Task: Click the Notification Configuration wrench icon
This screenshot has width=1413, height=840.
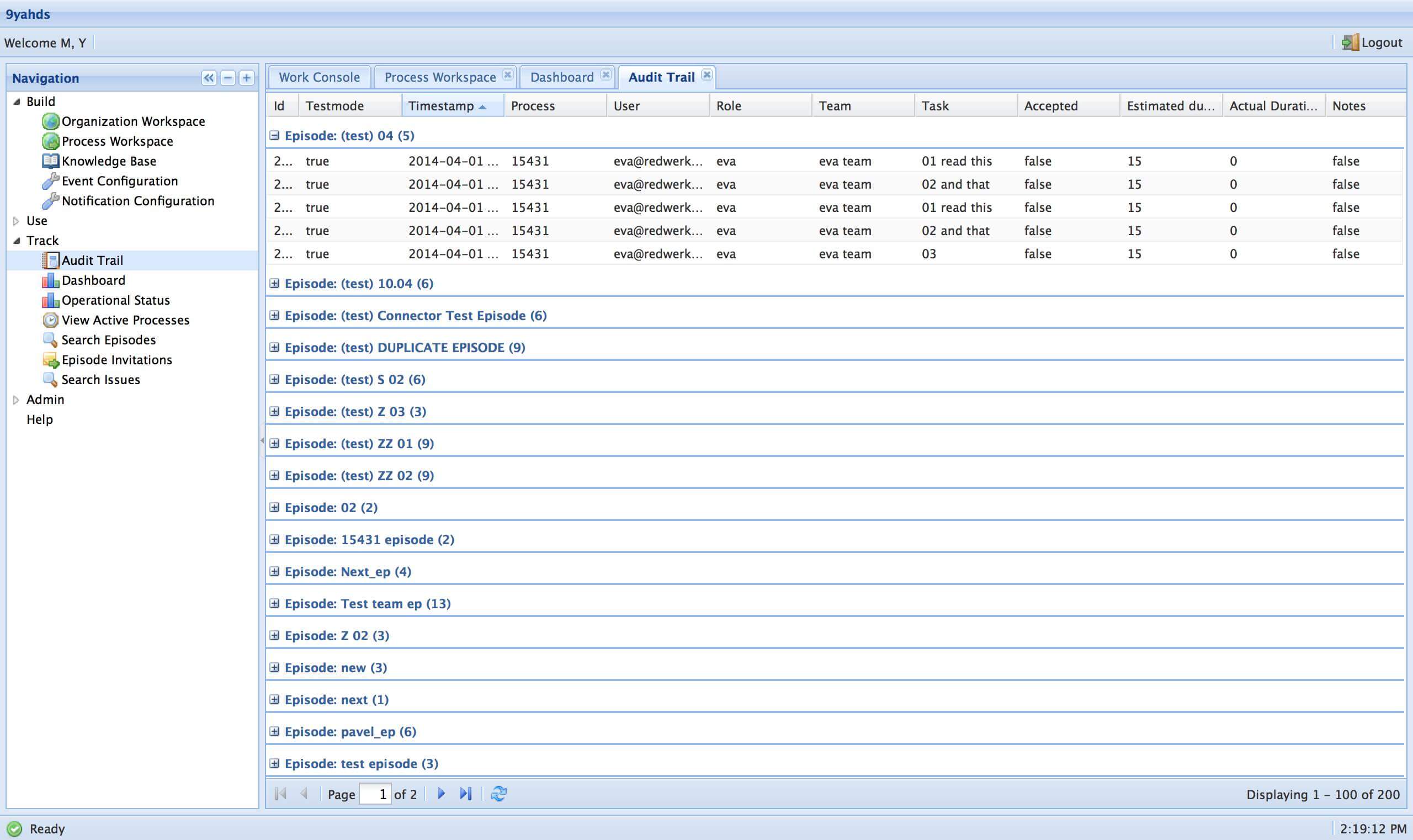Action: pyautogui.click(x=50, y=200)
